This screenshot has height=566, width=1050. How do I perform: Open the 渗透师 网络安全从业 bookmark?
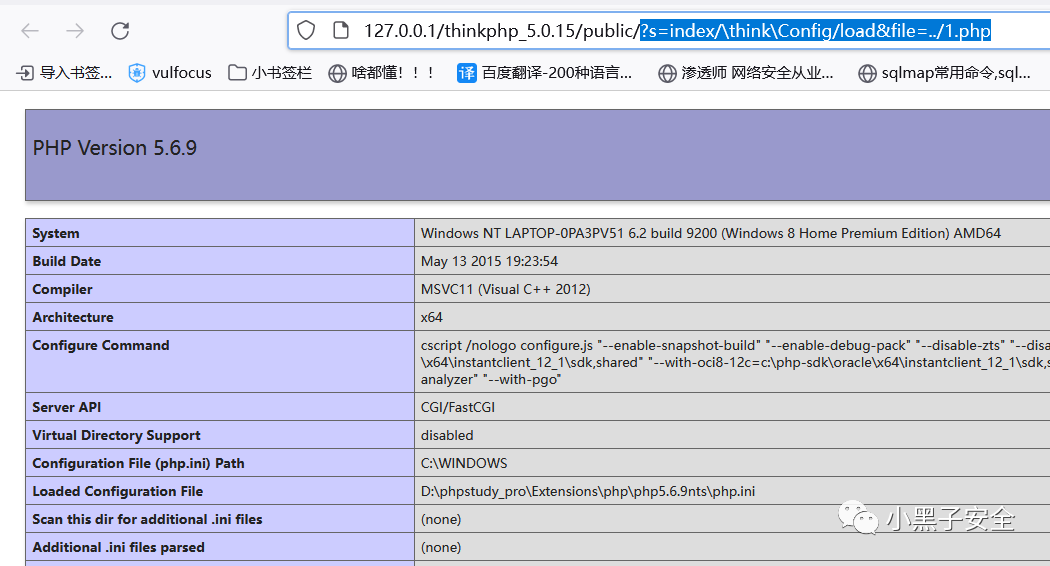(x=746, y=72)
